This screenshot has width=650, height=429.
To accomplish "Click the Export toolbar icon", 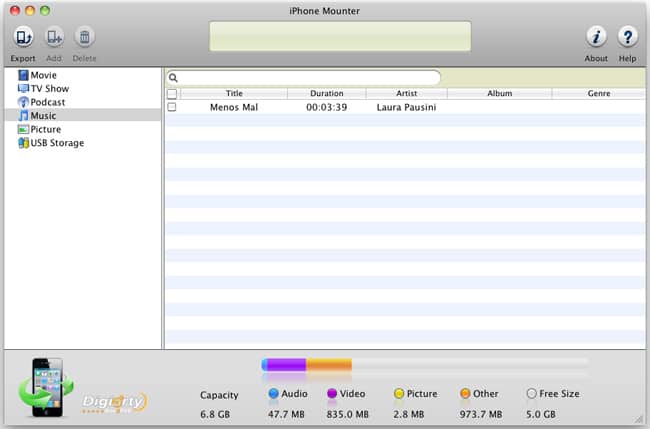I will 23,37.
